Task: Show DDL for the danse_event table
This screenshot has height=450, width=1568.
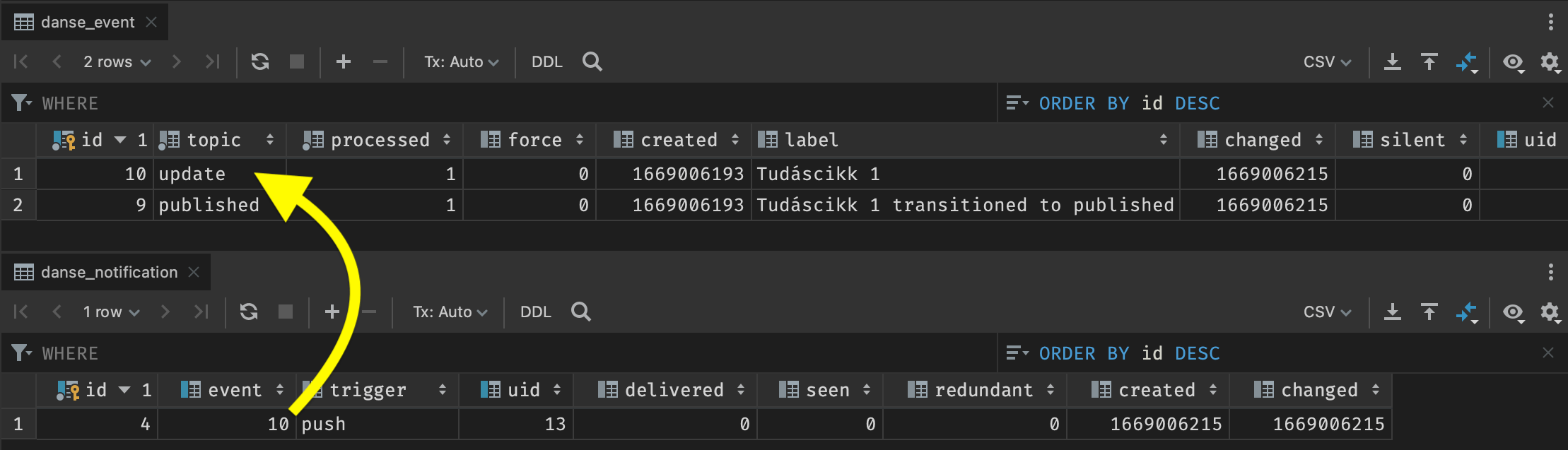Action: pyautogui.click(x=546, y=62)
